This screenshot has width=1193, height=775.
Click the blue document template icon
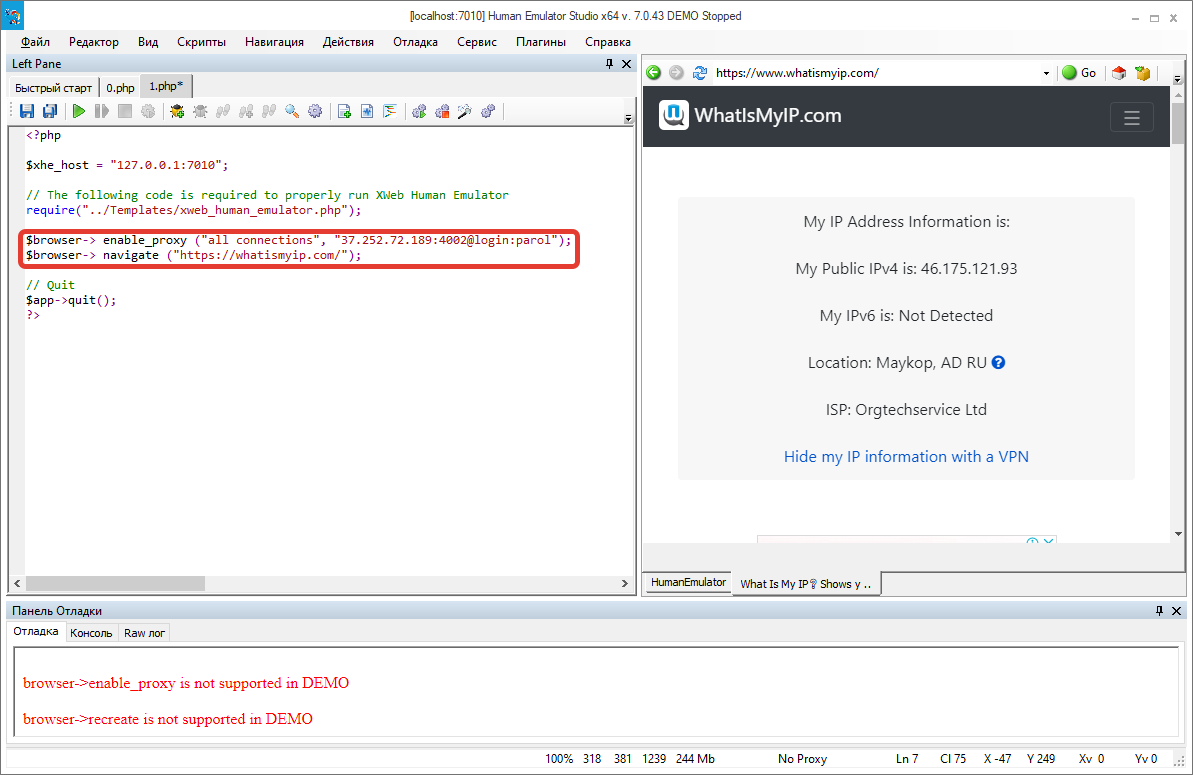pyautogui.click(x=367, y=111)
